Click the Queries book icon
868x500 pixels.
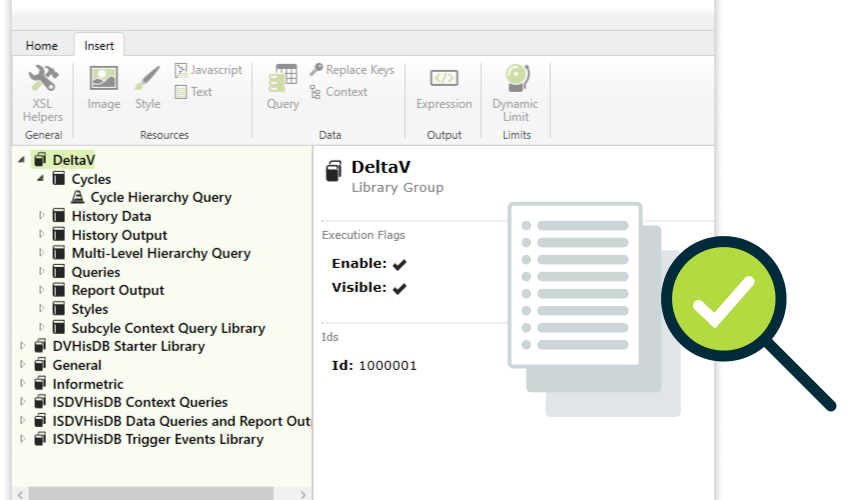tap(59, 272)
